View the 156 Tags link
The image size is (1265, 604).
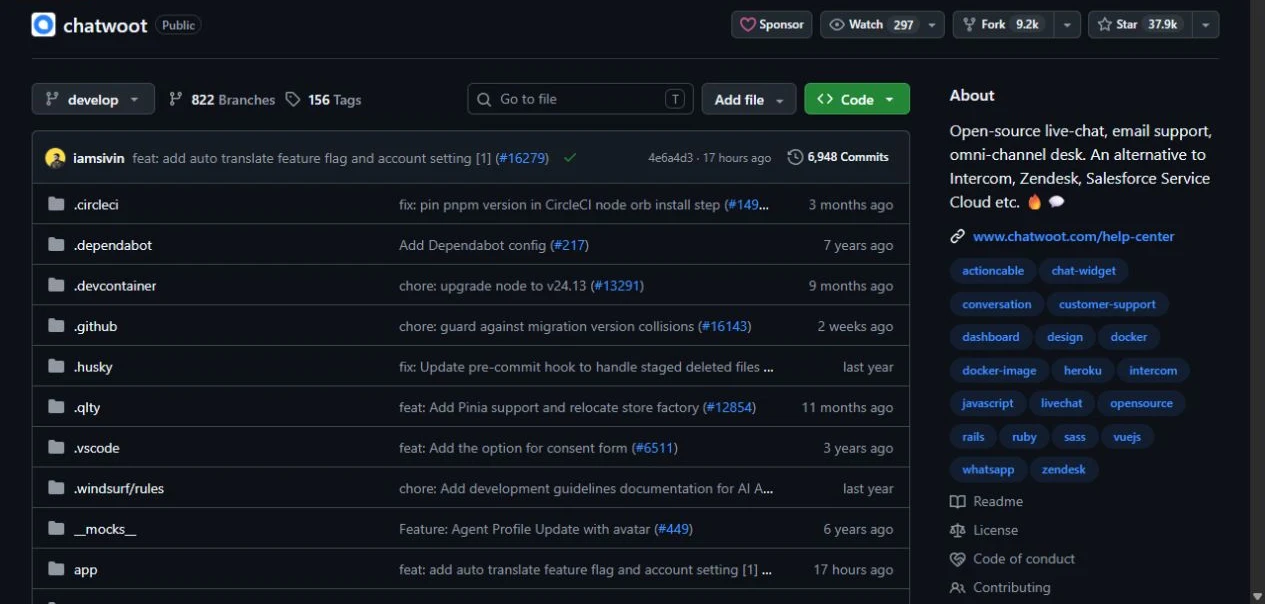tap(323, 99)
